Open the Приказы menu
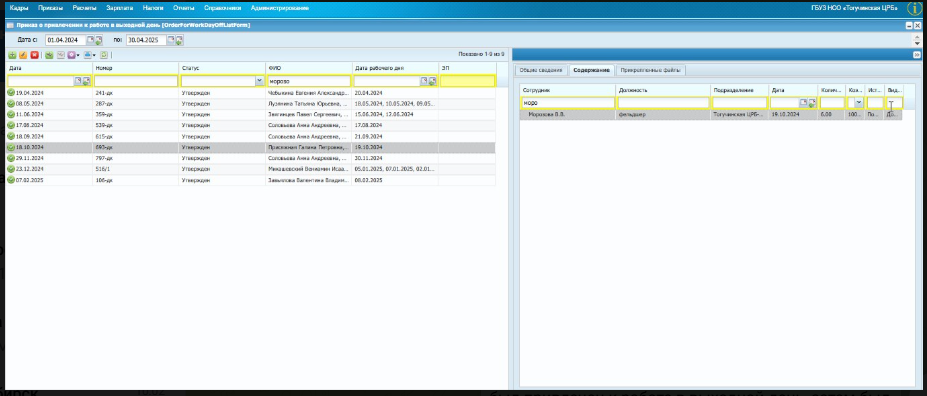The image size is (927, 396). click(x=51, y=8)
